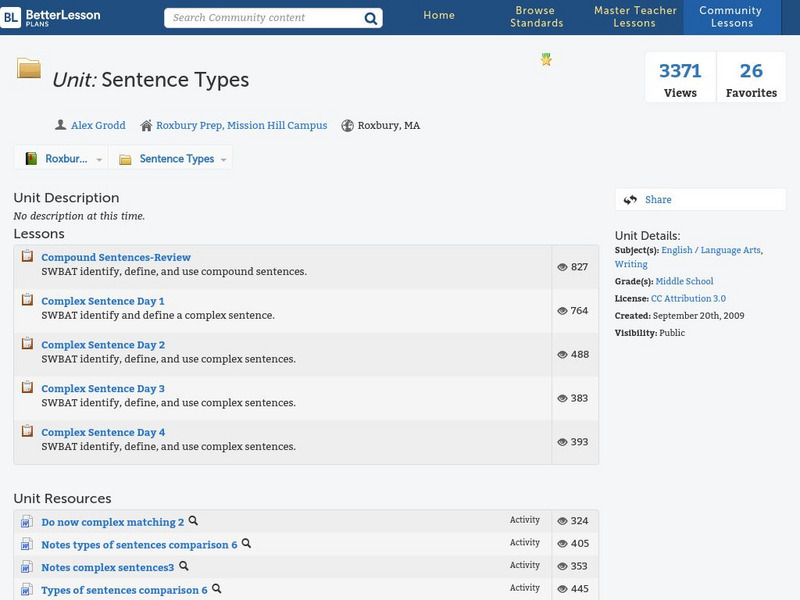Click the 26 Favorites counter box
The width and height of the screenshot is (800, 600).
click(x=751, y=78)
